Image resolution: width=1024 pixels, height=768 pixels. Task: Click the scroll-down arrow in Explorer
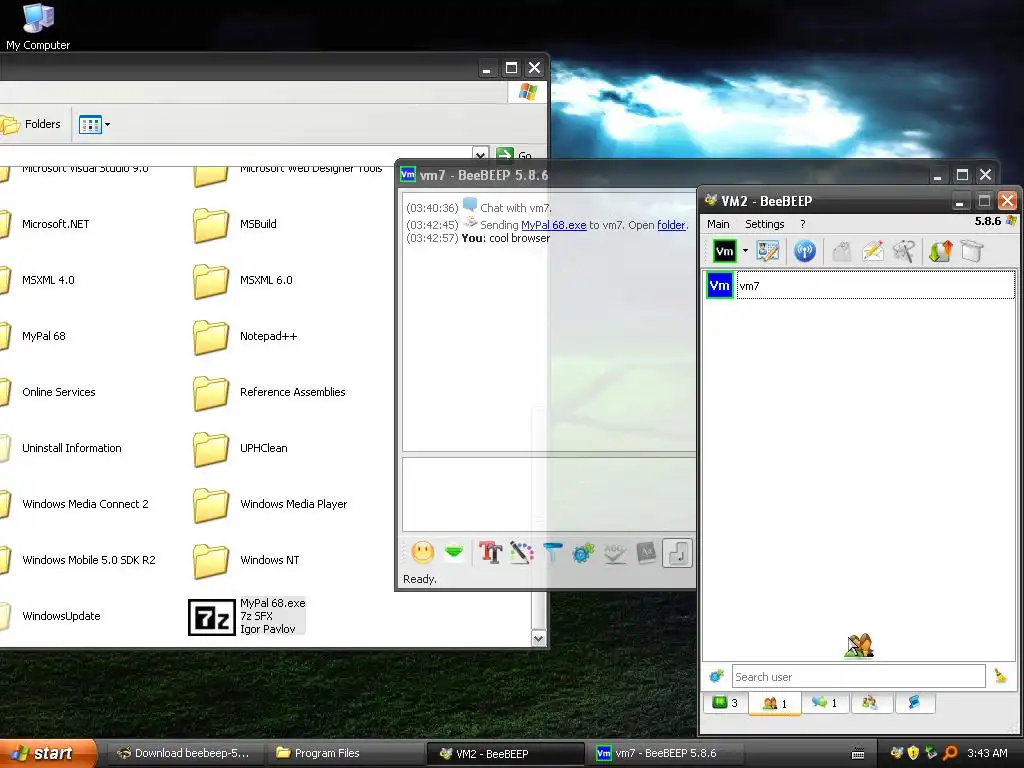[538, 639]
